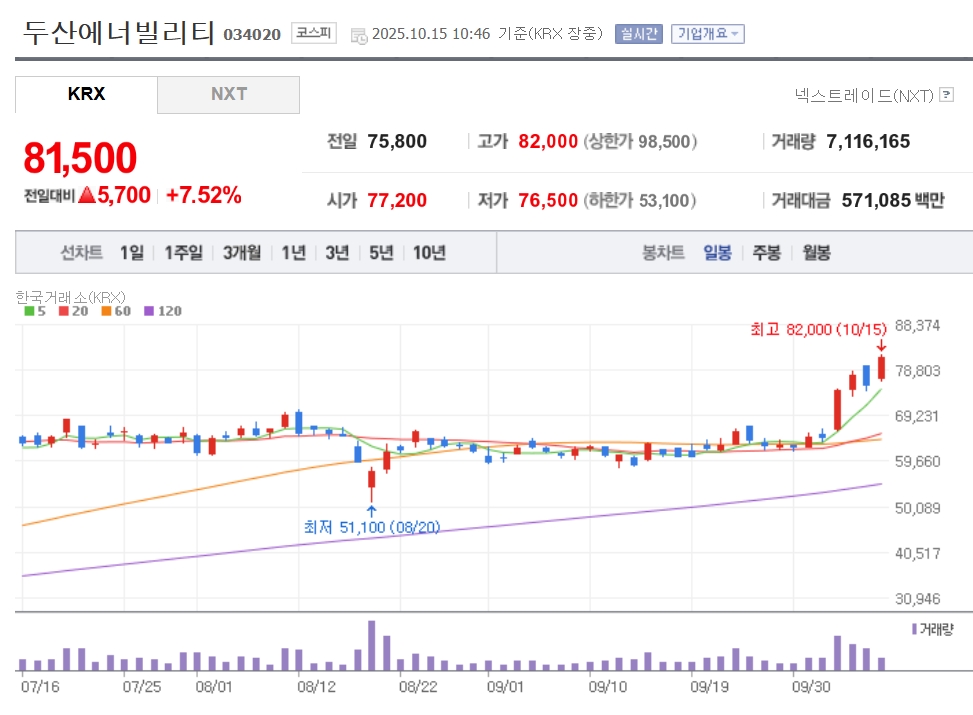Screen dimensions: 973x715
Task: Select the 10년 line chart period
Action: tap(429, 253)
